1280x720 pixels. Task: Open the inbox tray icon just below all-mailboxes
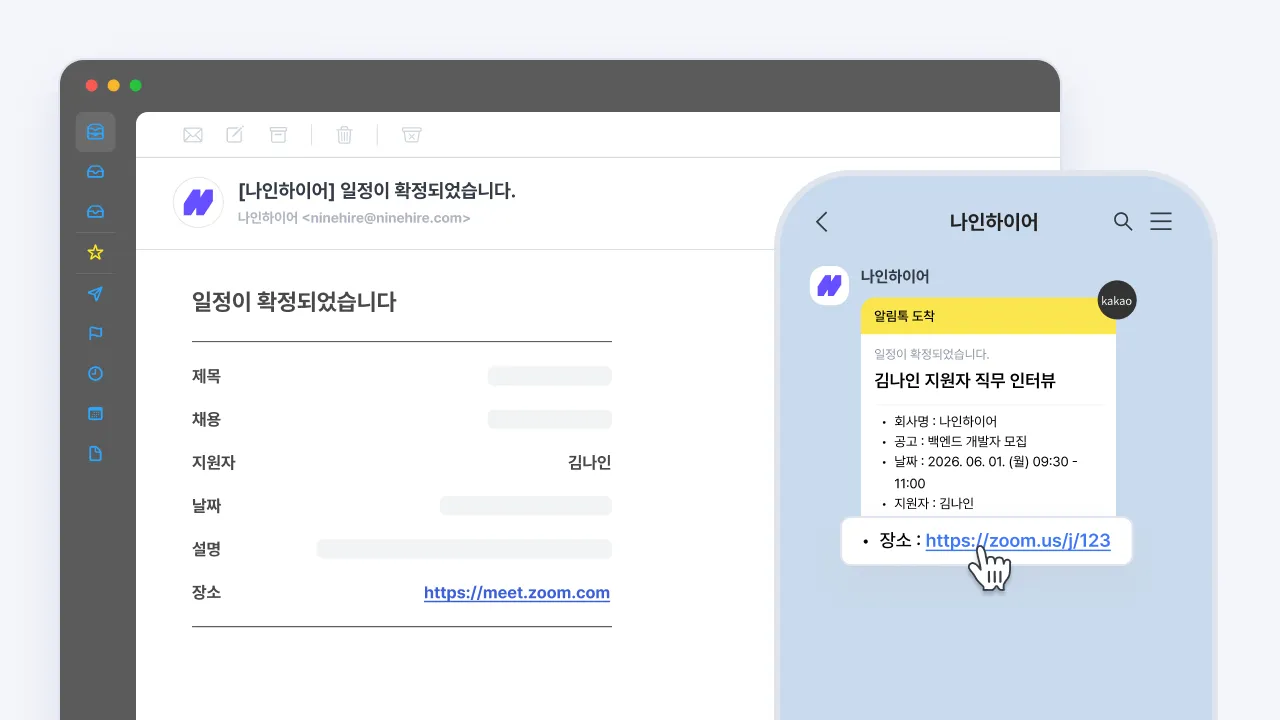pyautogui.click(x=95, y=172)
